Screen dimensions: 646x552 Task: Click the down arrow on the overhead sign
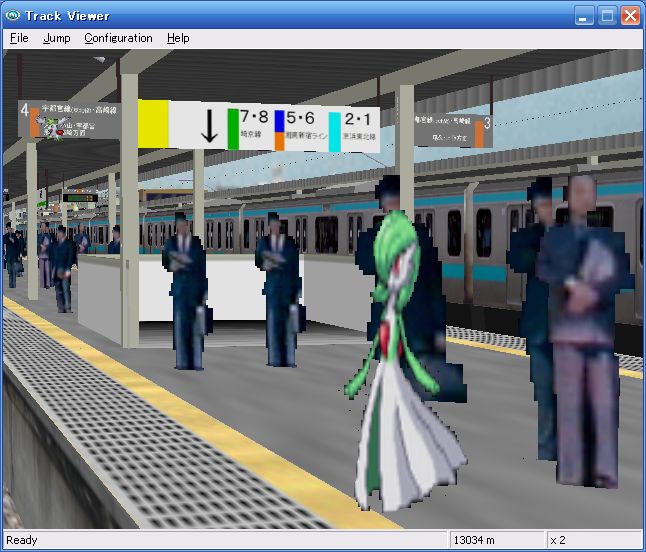coord(209,126)
